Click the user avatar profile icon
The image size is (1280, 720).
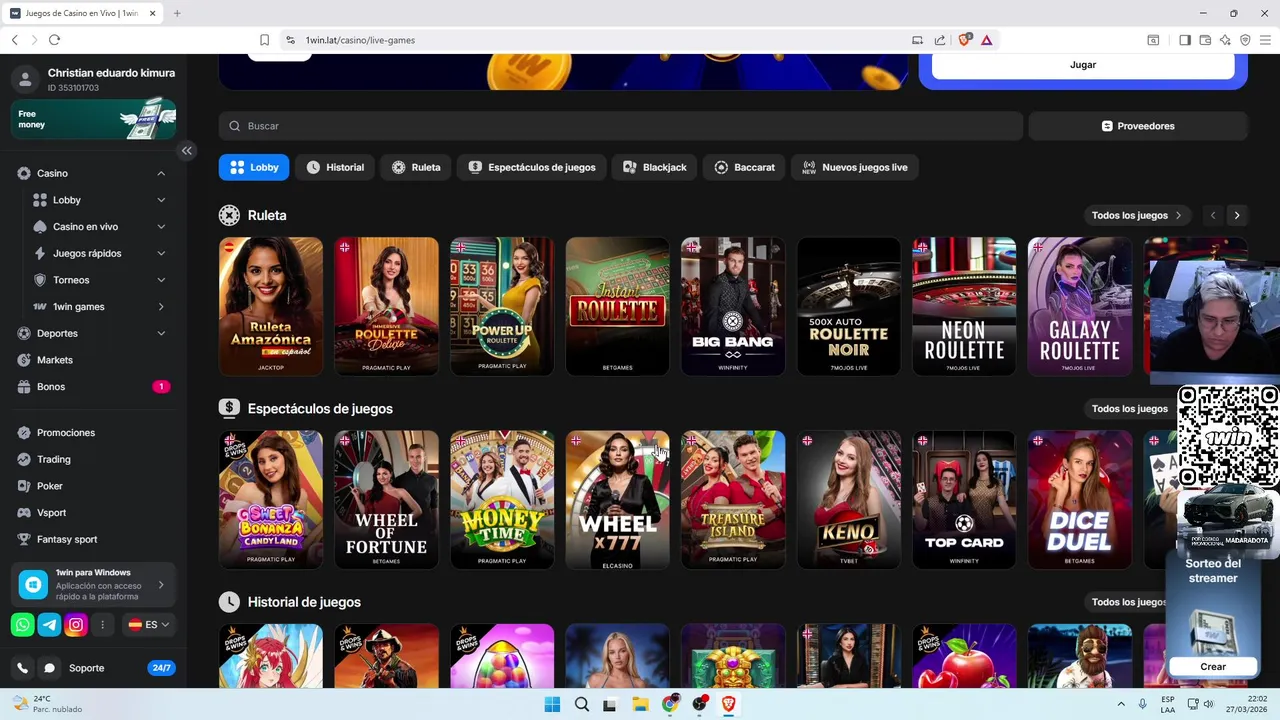(25, 79)
